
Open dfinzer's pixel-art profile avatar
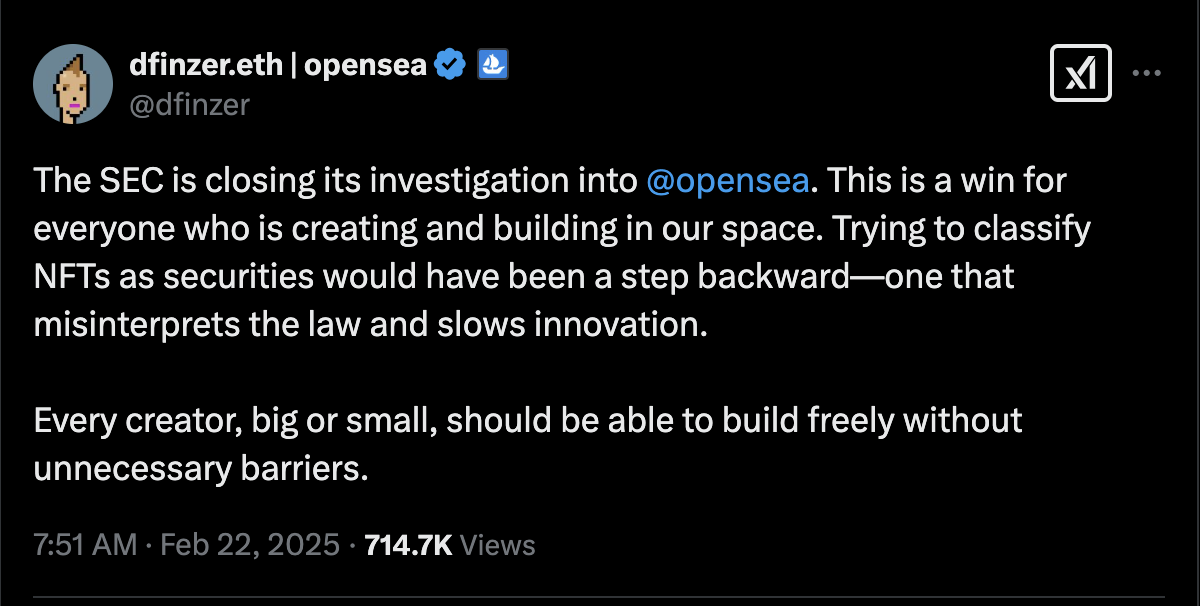point(72,84)
